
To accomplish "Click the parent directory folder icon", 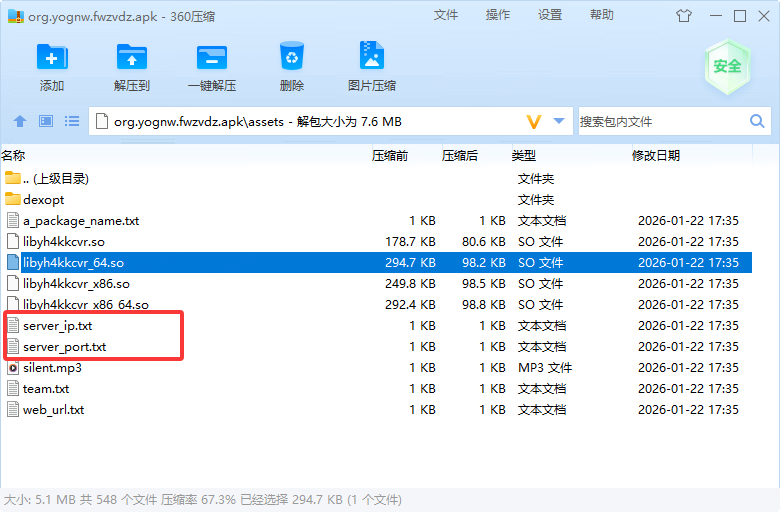I will tap(13, 178).
